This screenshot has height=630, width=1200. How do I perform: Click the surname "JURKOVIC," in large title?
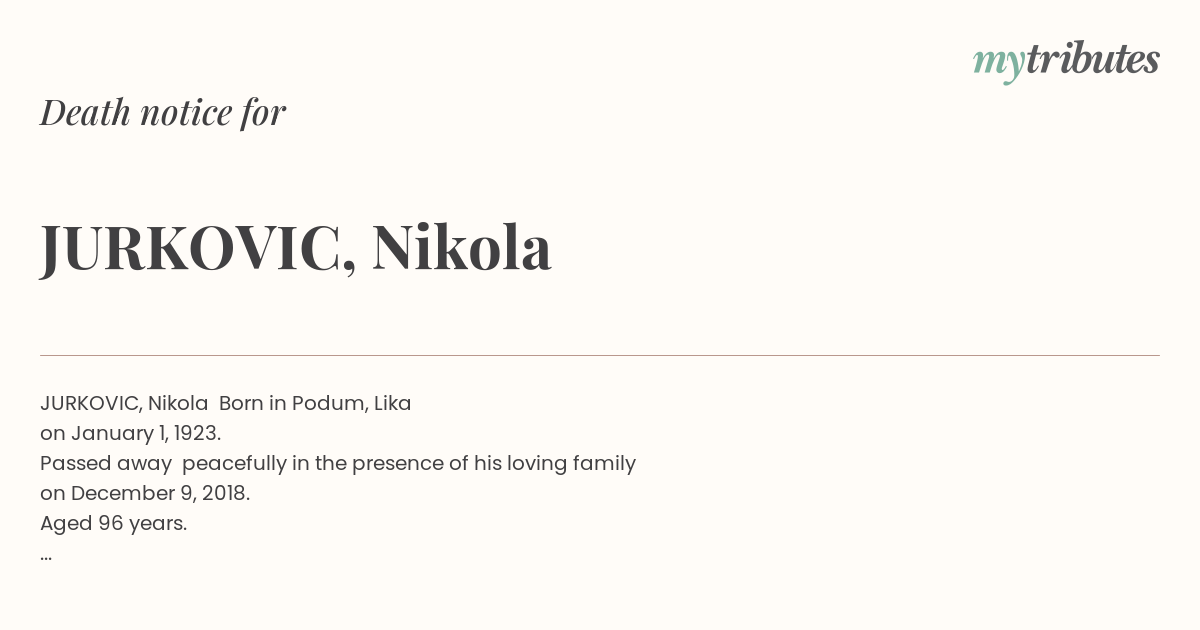198,248
